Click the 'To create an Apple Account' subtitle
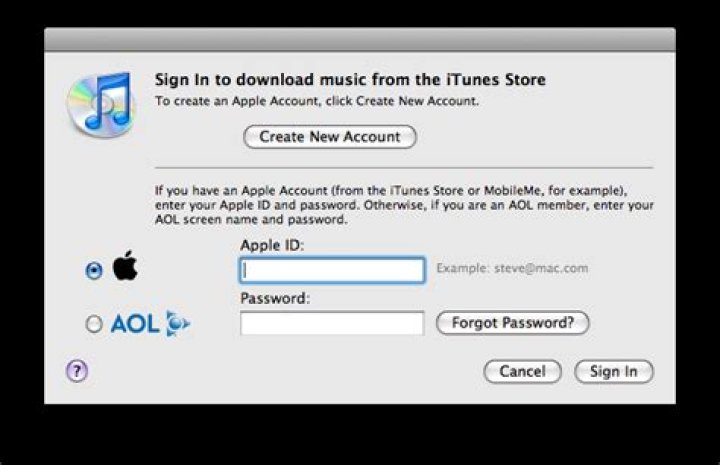Screen dimensions: 720x465 click(x=317, y=101)
